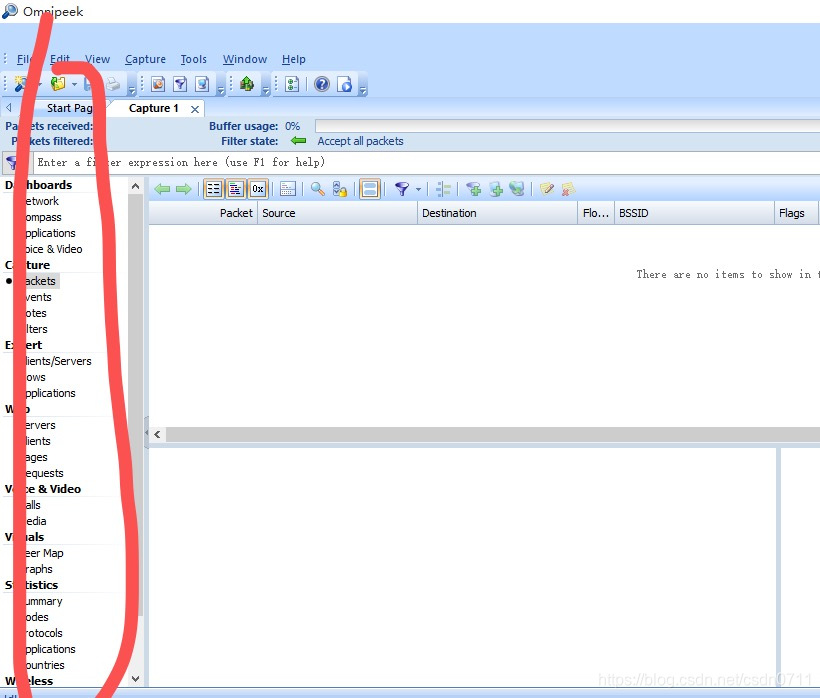Expand first toolbar overflow options arrow

(132, 91)
